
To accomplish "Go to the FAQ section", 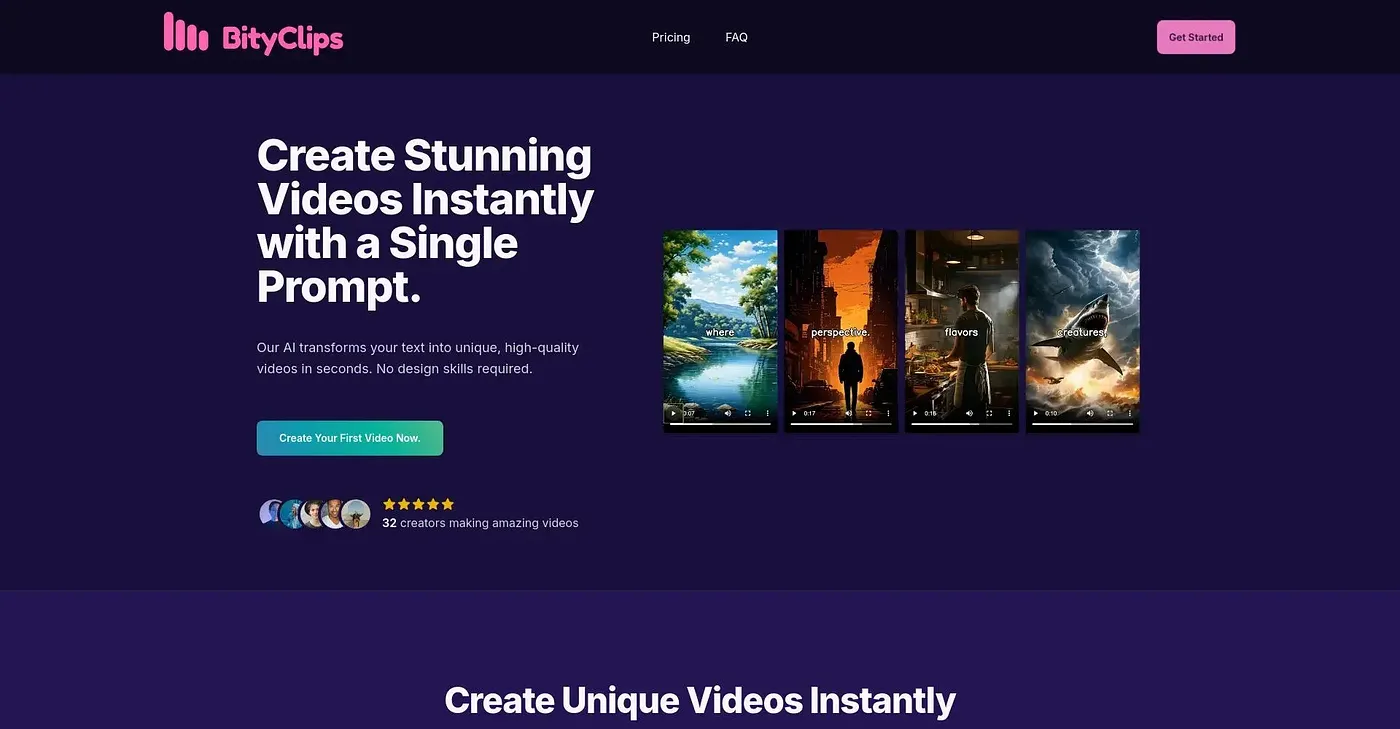I will [736, 37].
